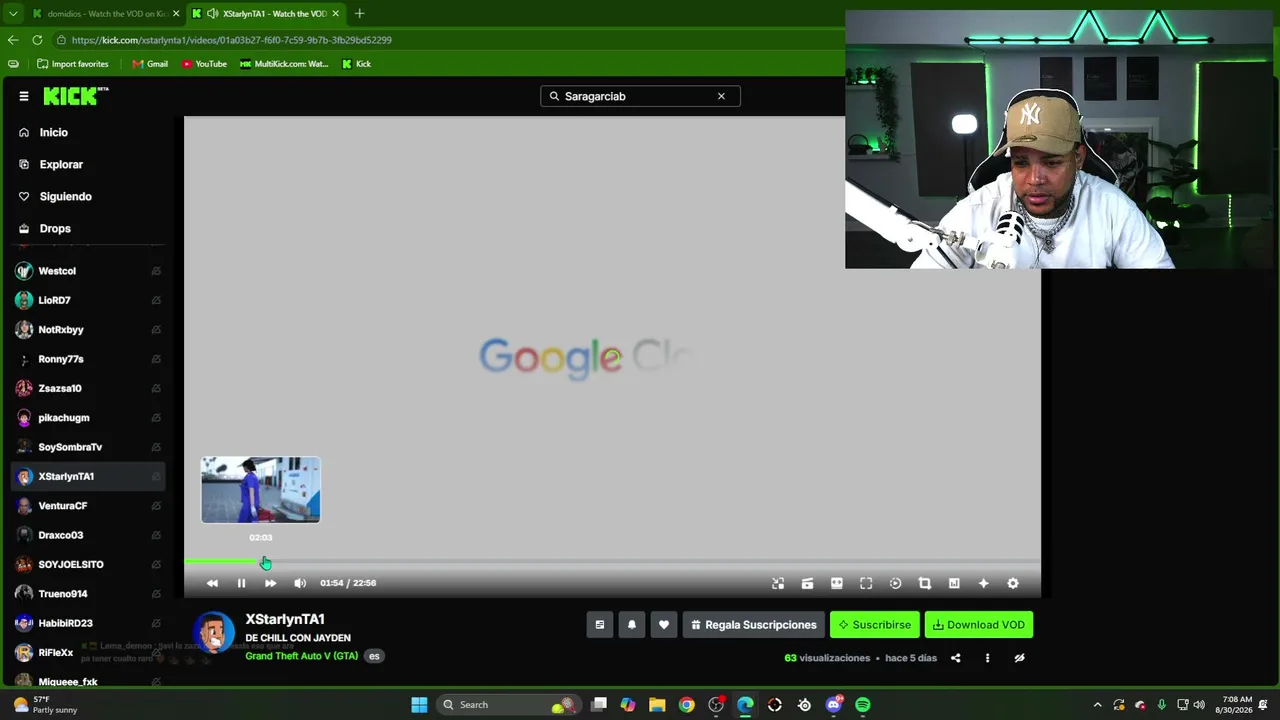
Task: Open Drops in the sidebar
Action: 55,228
